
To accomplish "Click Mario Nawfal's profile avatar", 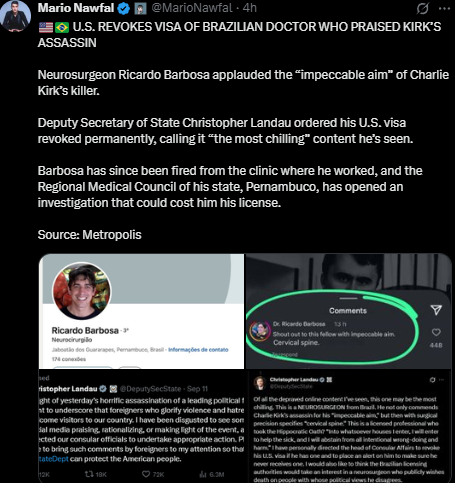I will click(16, 16).
